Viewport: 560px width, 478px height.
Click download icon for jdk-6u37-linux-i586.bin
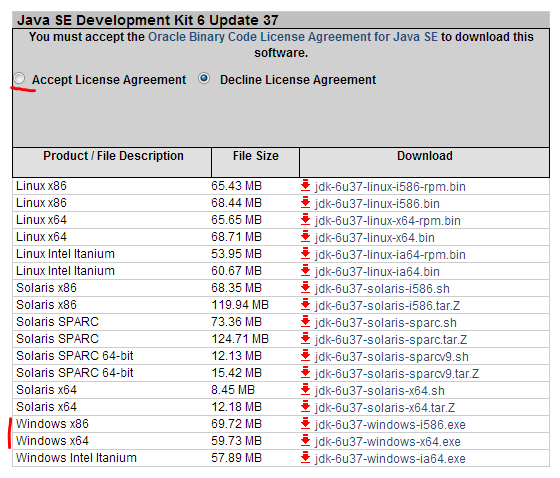click(x=305, y=203)
